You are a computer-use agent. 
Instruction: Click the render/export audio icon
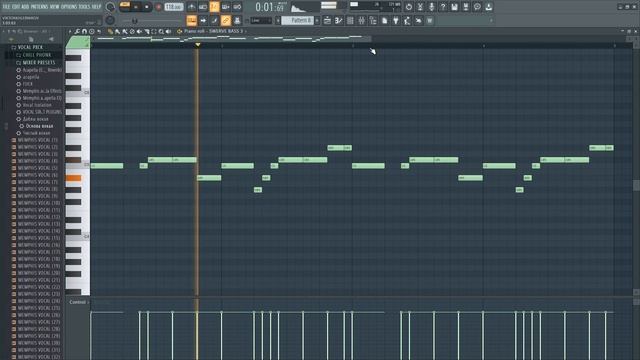click(466, 7)
